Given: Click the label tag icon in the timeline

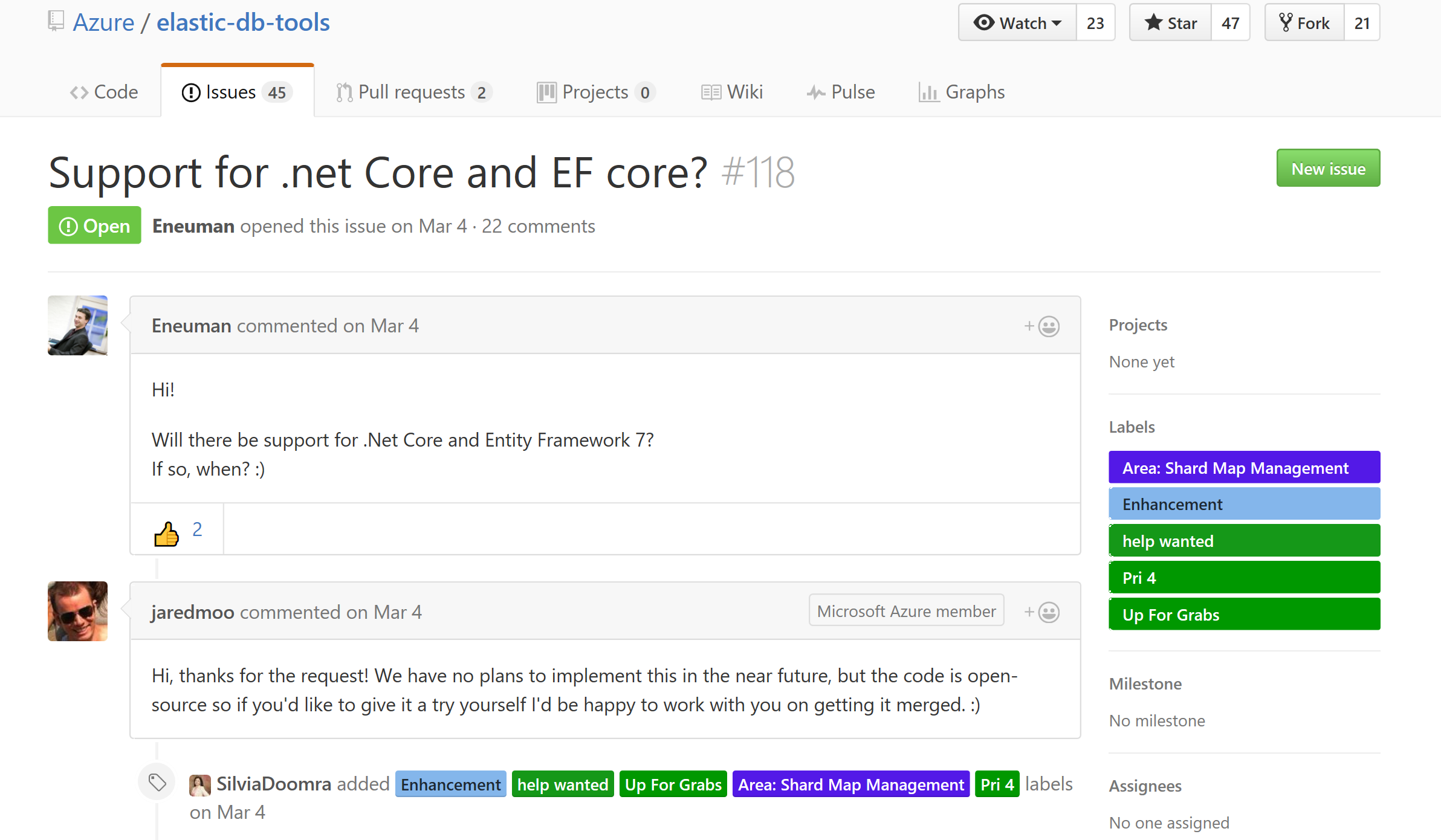Looking at the screenshot, I should coord(157,783).
